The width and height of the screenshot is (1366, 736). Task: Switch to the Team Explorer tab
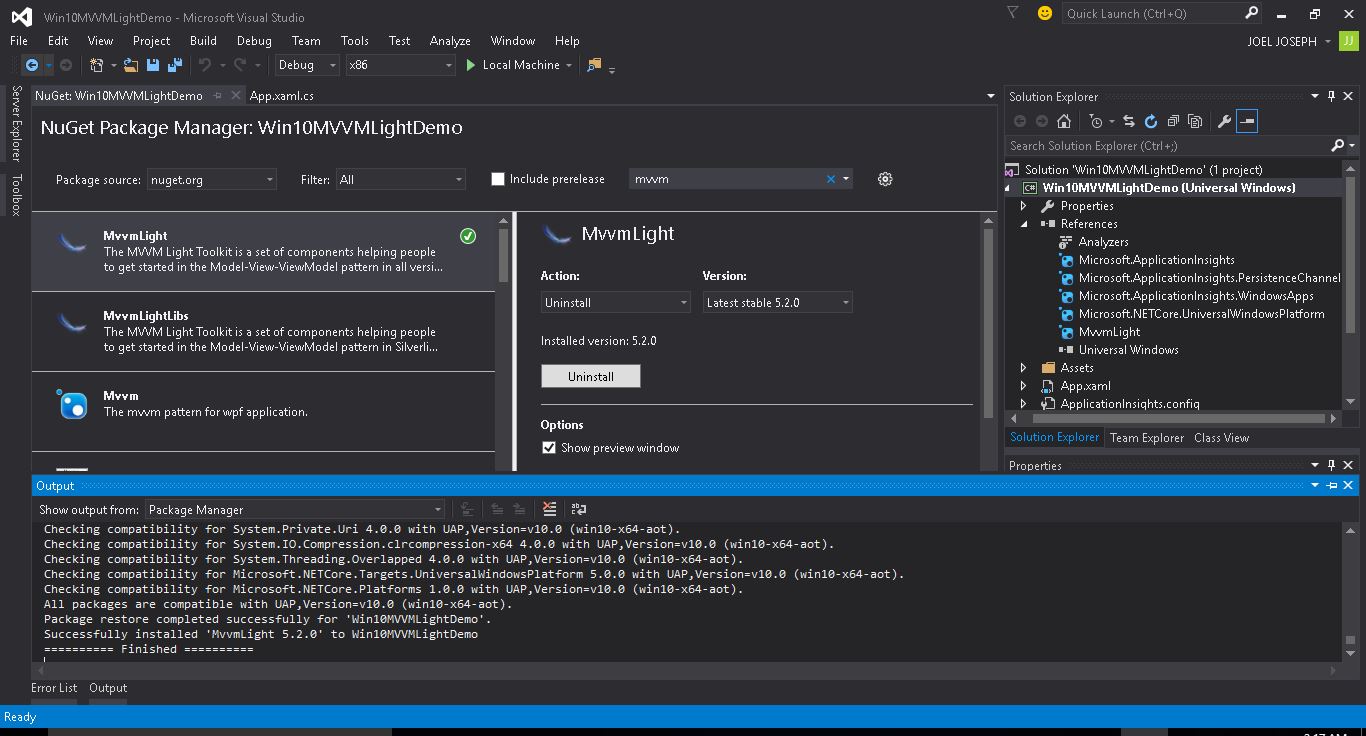(x=1147, y=438)
